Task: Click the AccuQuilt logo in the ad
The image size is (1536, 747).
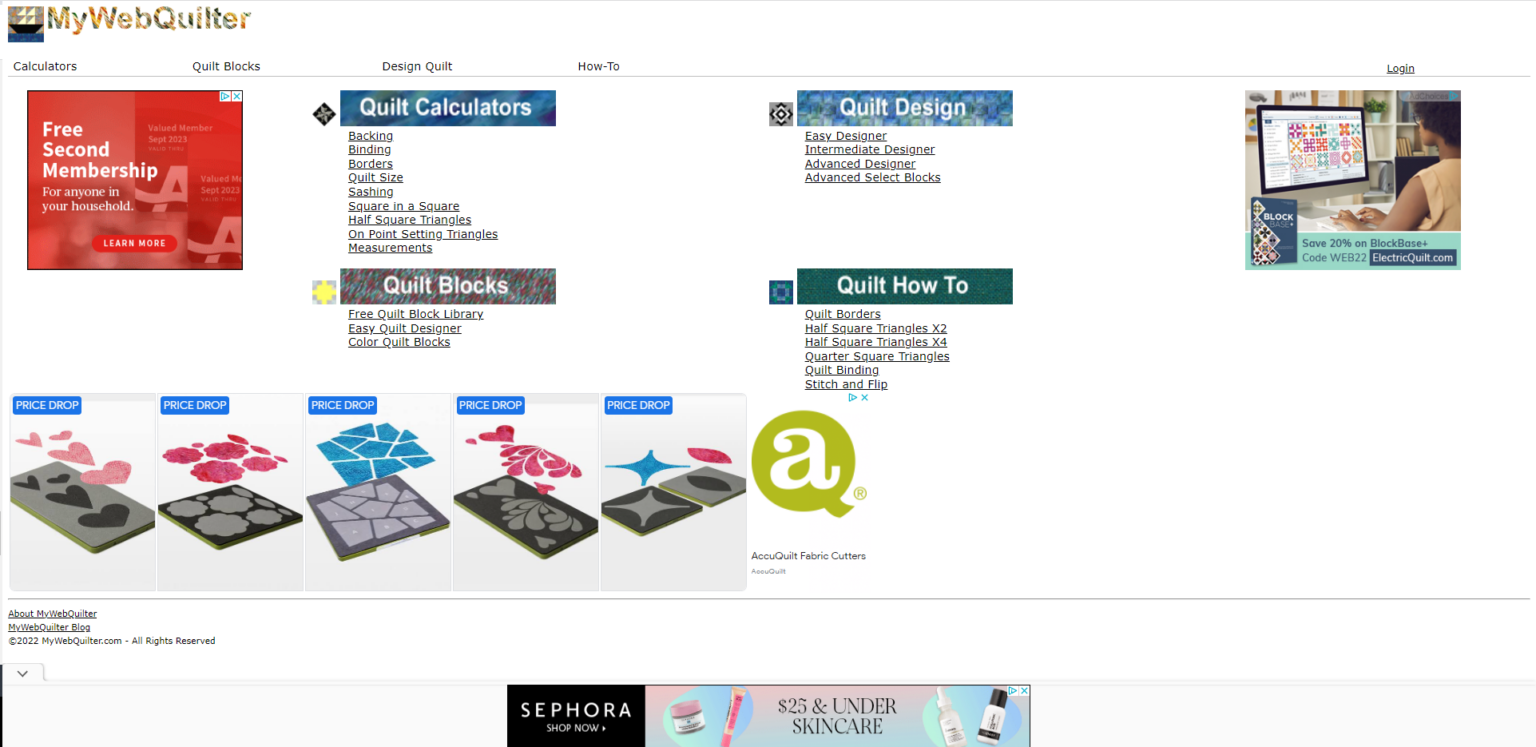Action: 808,464
